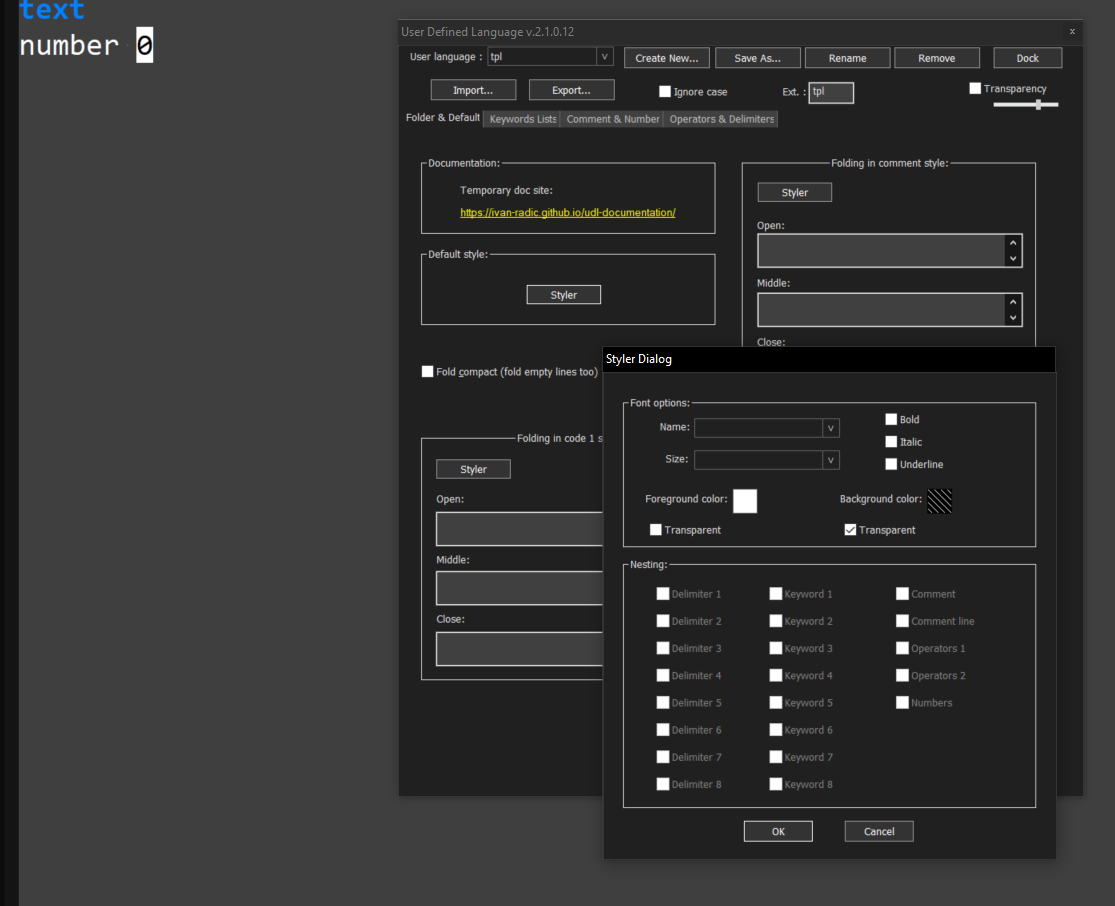1115x906 pixels.
Task: Open the font Name dropdown
Action: tap(830, 428)
